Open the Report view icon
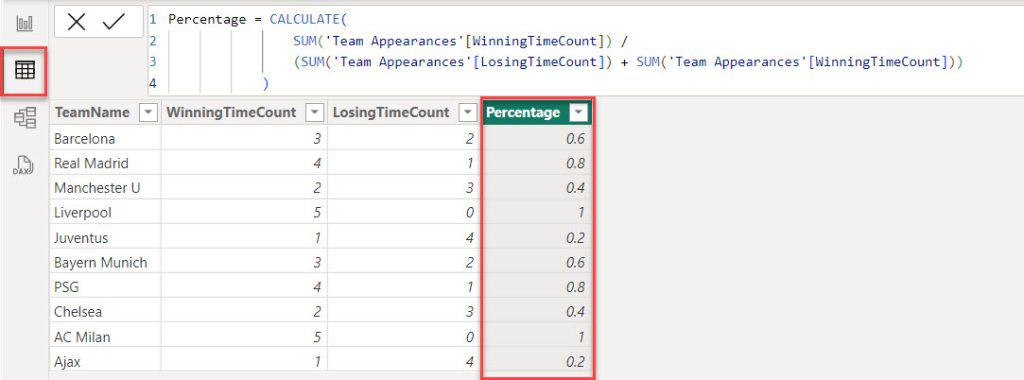 (x=24, y=24)
